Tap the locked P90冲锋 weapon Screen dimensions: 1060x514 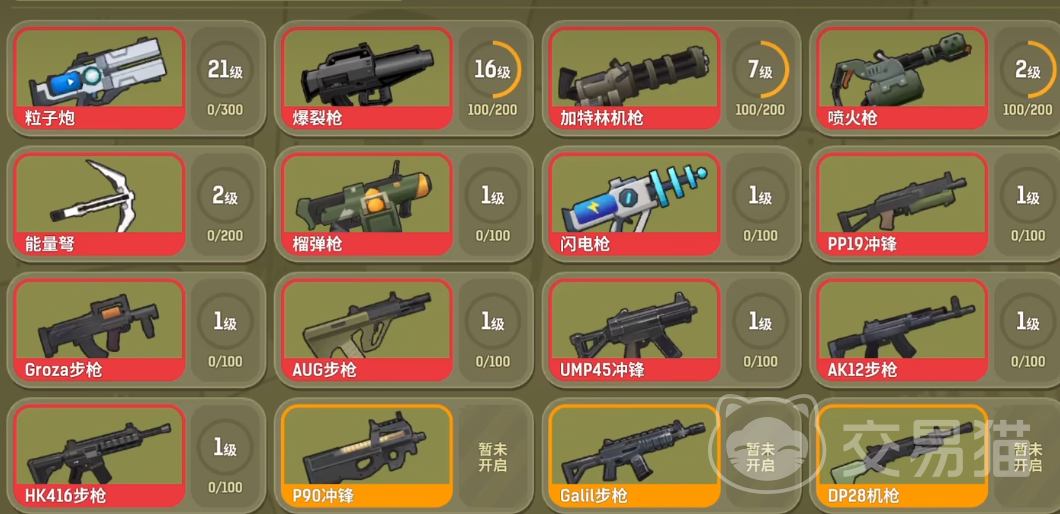[x=367, y=456]
